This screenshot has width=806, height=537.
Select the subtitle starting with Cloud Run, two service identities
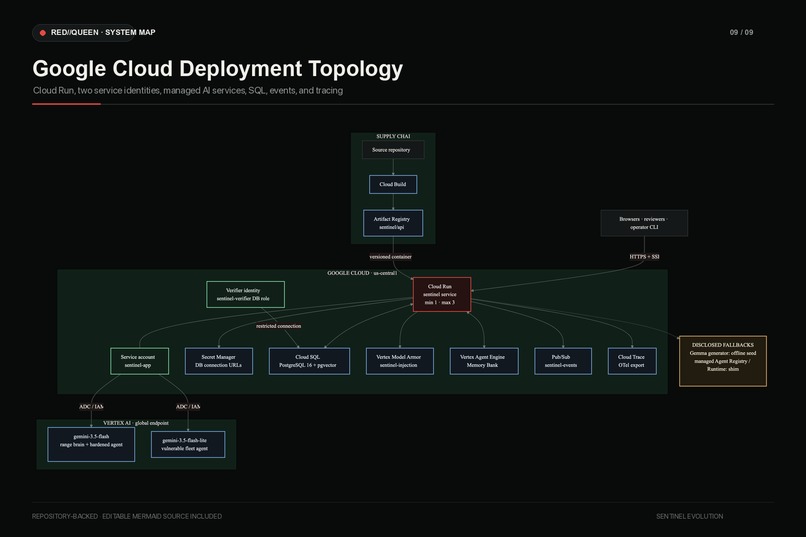click(x=188, y=90)
